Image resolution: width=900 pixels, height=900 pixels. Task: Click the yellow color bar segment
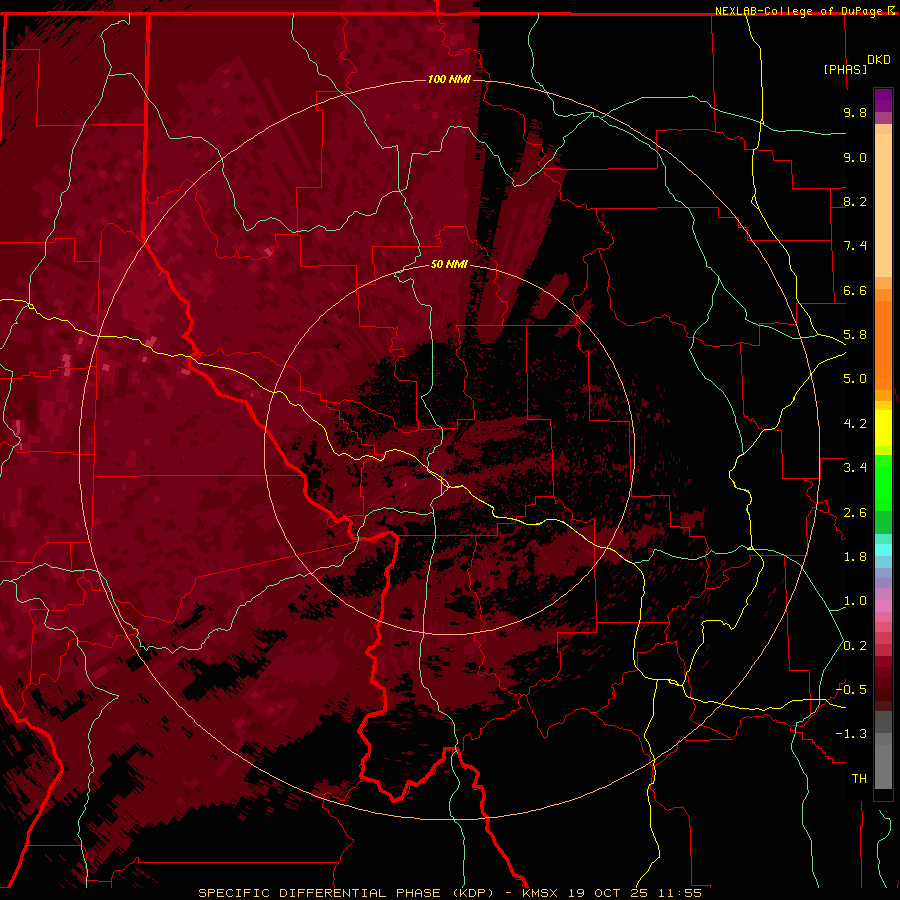click(883, 428)
